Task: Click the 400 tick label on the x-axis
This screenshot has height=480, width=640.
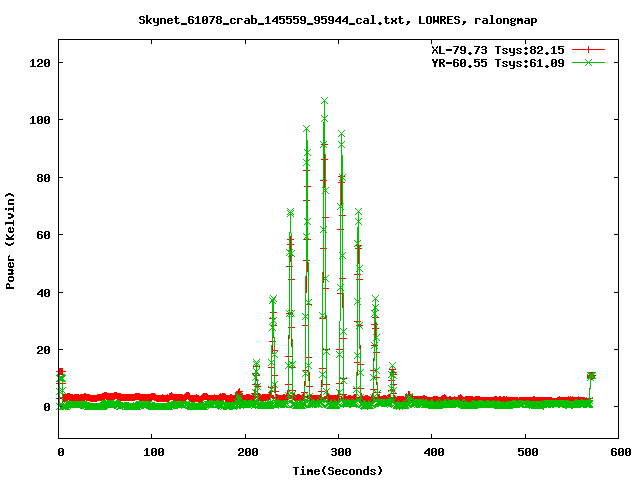Action: (x=431, y=452)
